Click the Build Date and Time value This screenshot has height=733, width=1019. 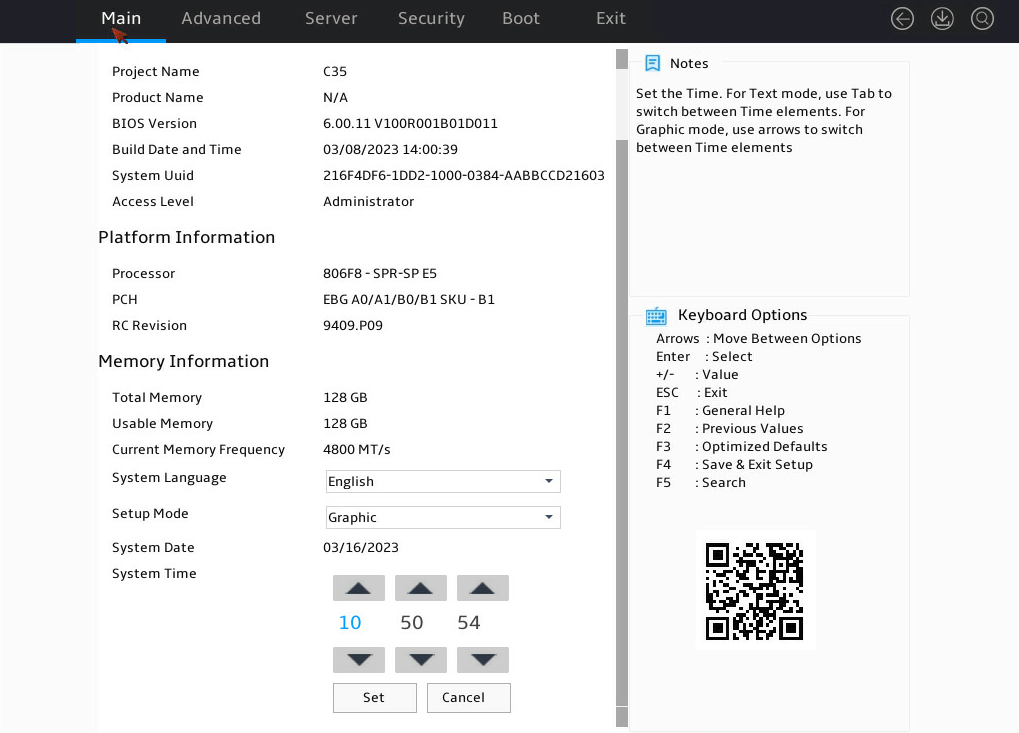pyautogui.click(x=390, y=149)
